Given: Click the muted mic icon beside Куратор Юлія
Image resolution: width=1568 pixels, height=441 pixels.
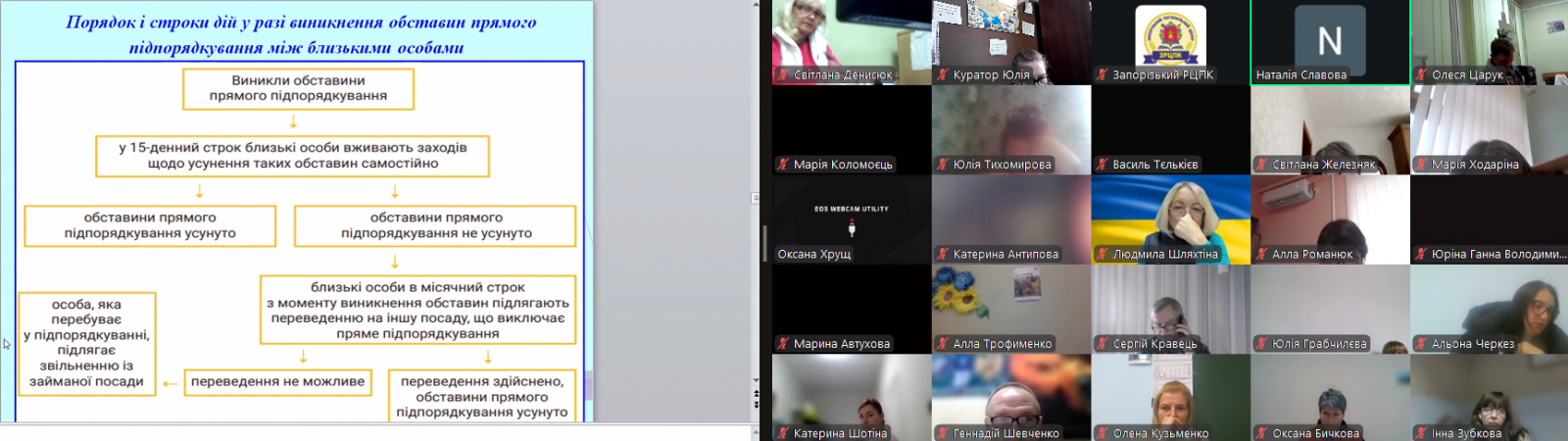Looking at the screenshot, I should (943, 74).
